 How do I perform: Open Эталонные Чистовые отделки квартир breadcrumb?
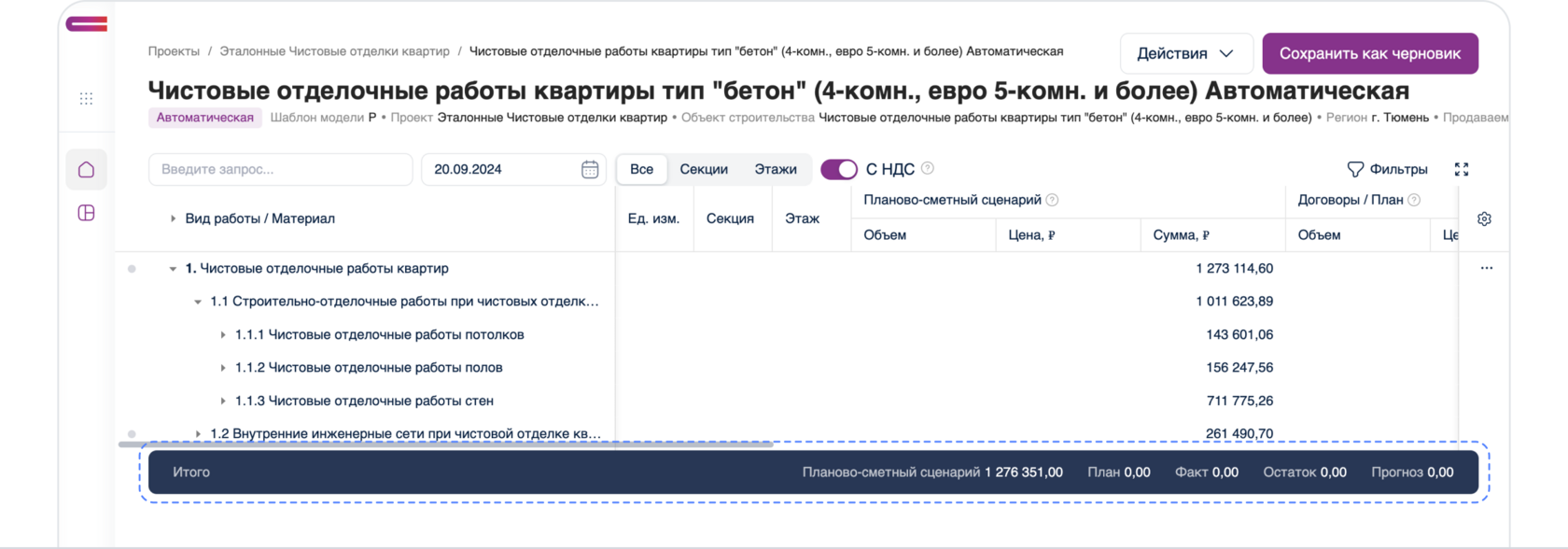point(334,51)
